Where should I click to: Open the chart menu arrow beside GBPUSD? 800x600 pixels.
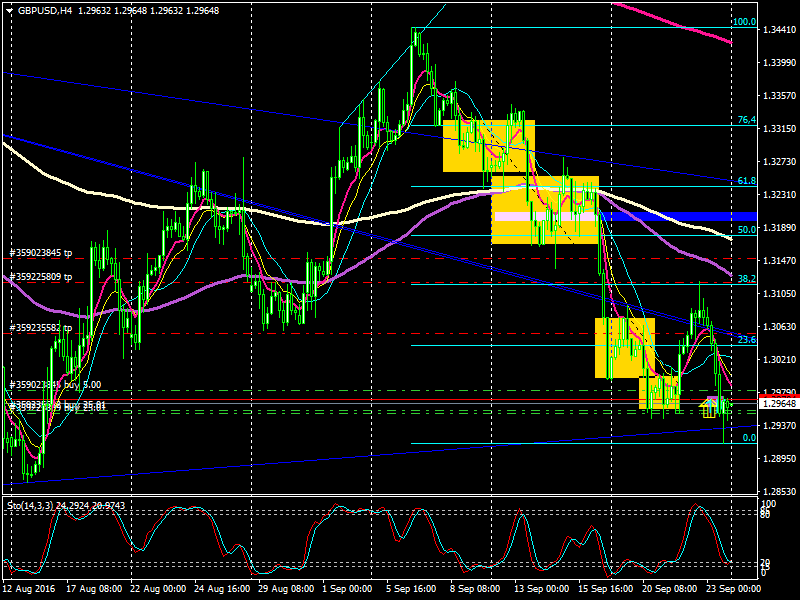[x=10, y=11]
